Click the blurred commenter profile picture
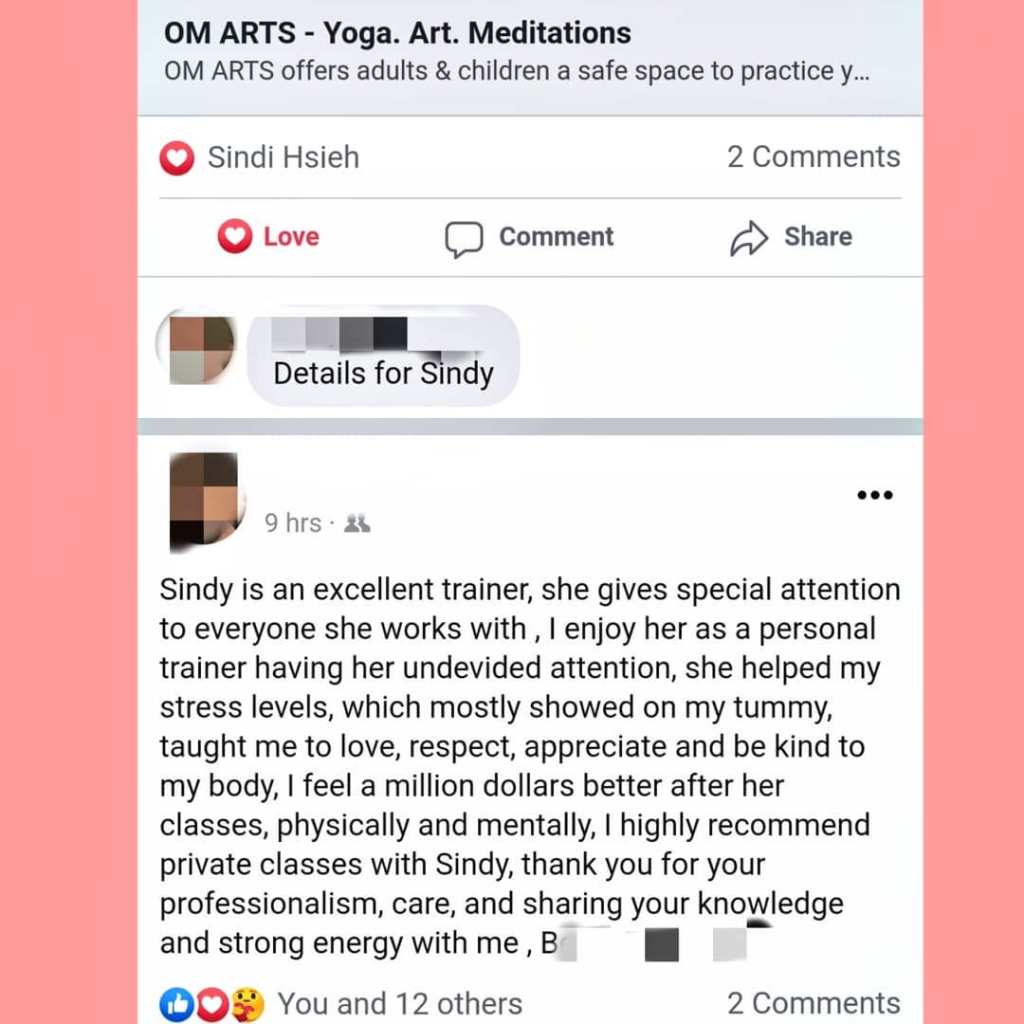 click(198, 349)
